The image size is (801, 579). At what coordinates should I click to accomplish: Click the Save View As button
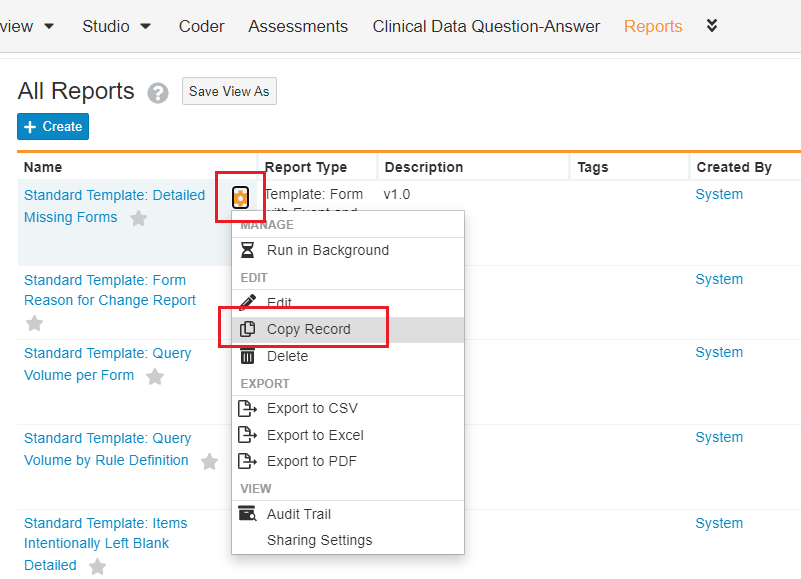point(229,91)
